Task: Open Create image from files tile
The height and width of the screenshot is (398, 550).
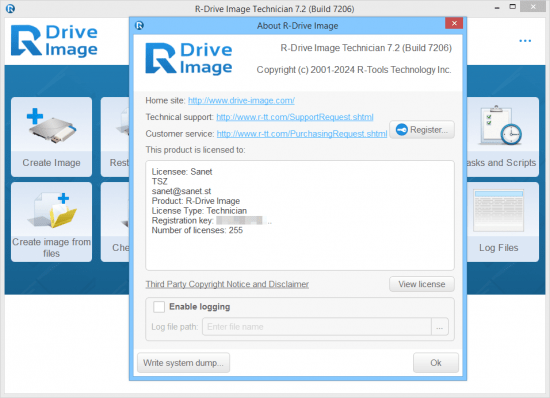Action: (x=52, y=222)
